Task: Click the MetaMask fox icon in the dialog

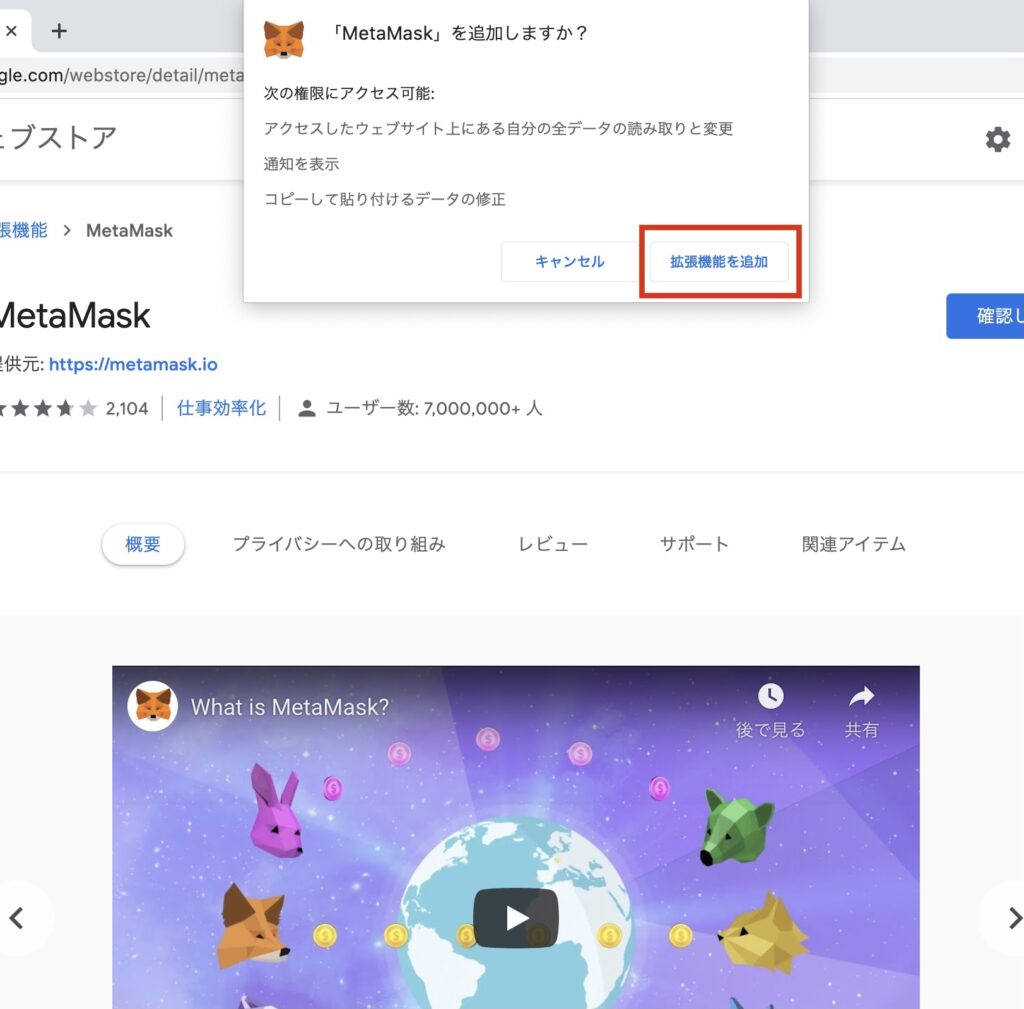Action: 283,39
